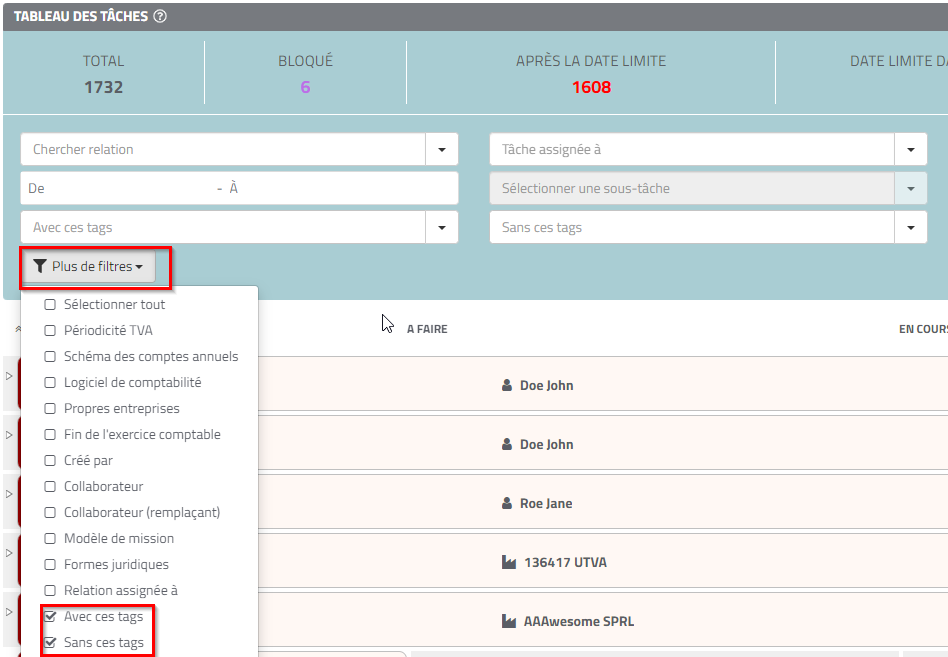Select Logiciel de comptabilité in the filter menu
This screenshot has height=657, width=948.
click(132, 383)
